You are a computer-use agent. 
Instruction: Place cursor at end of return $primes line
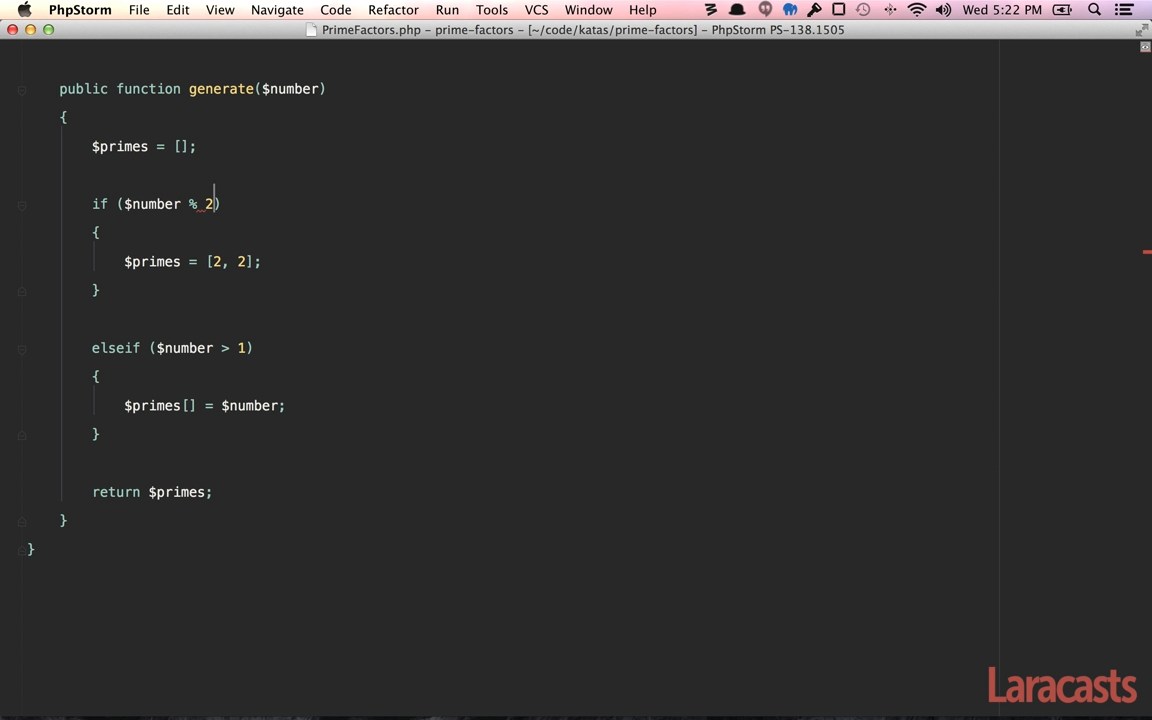point(213,492)
